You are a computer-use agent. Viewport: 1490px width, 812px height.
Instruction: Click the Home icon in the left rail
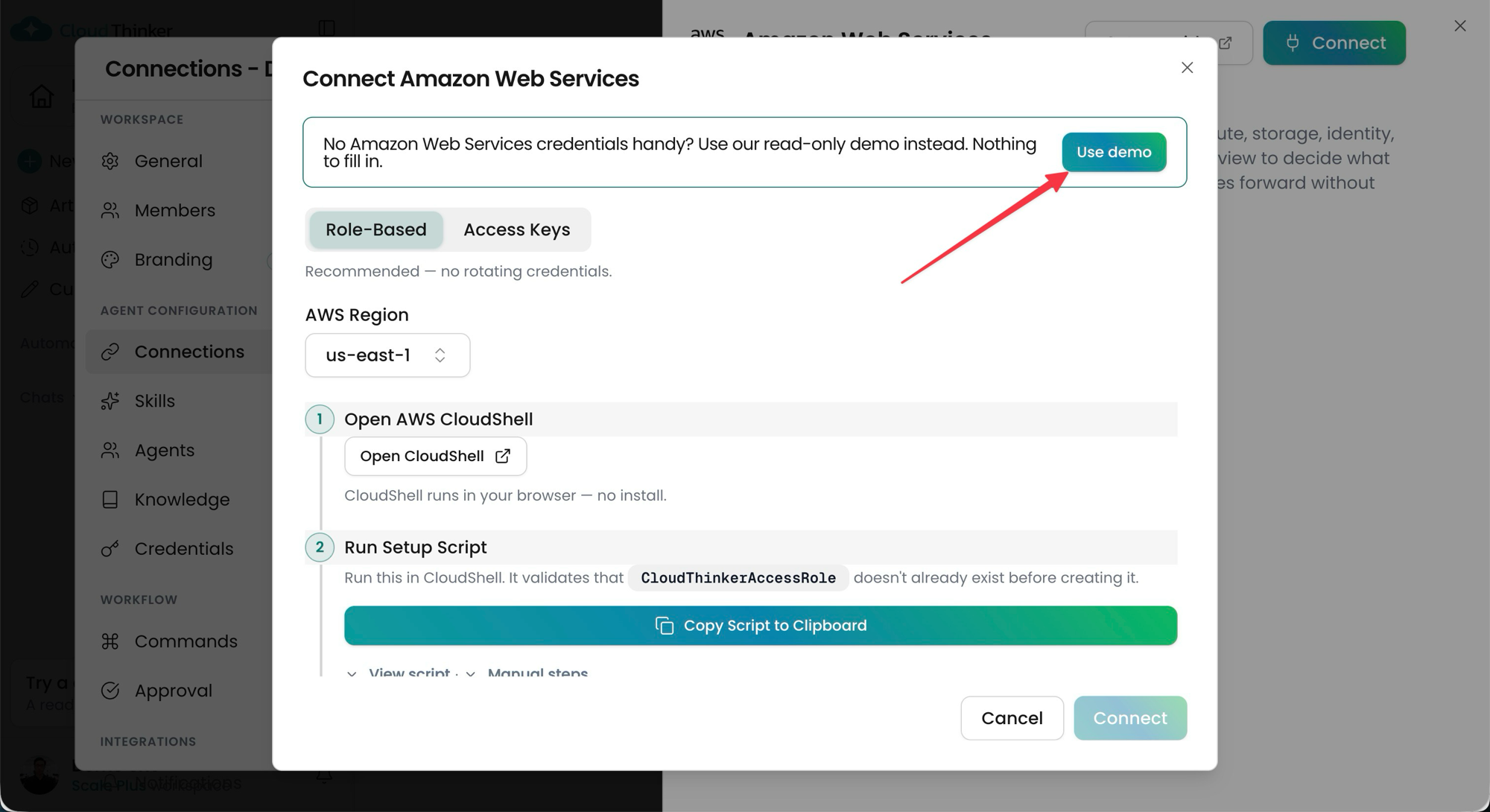(42, 96)
